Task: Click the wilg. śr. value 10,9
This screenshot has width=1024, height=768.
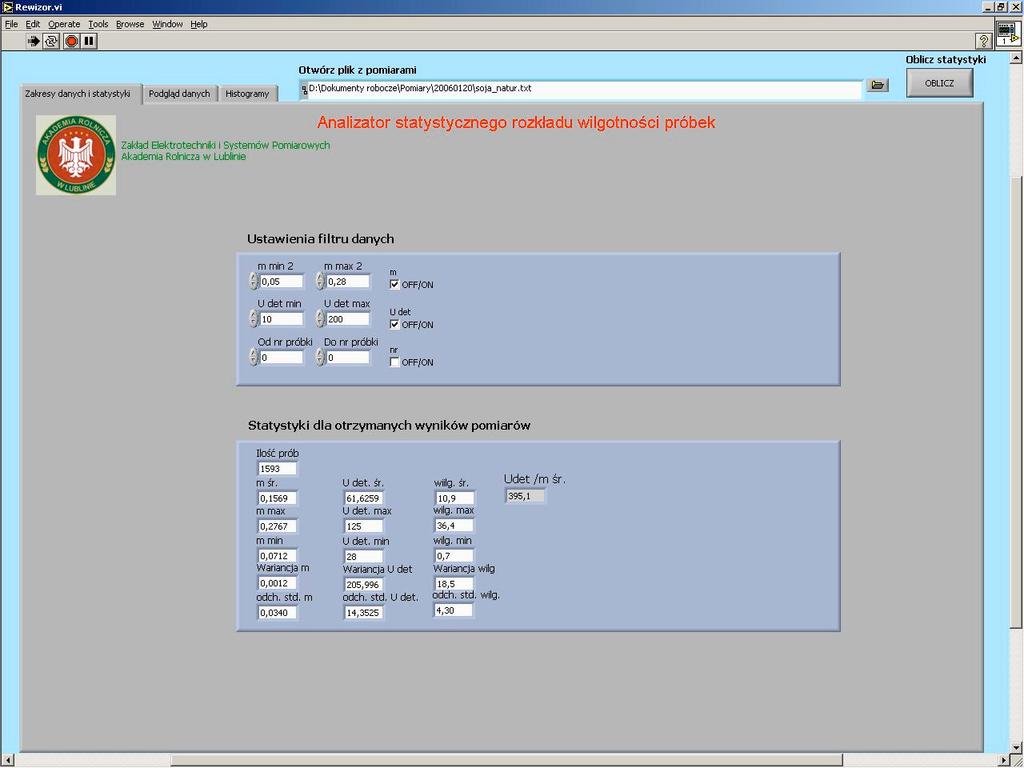Action: [x=454, y=498]
